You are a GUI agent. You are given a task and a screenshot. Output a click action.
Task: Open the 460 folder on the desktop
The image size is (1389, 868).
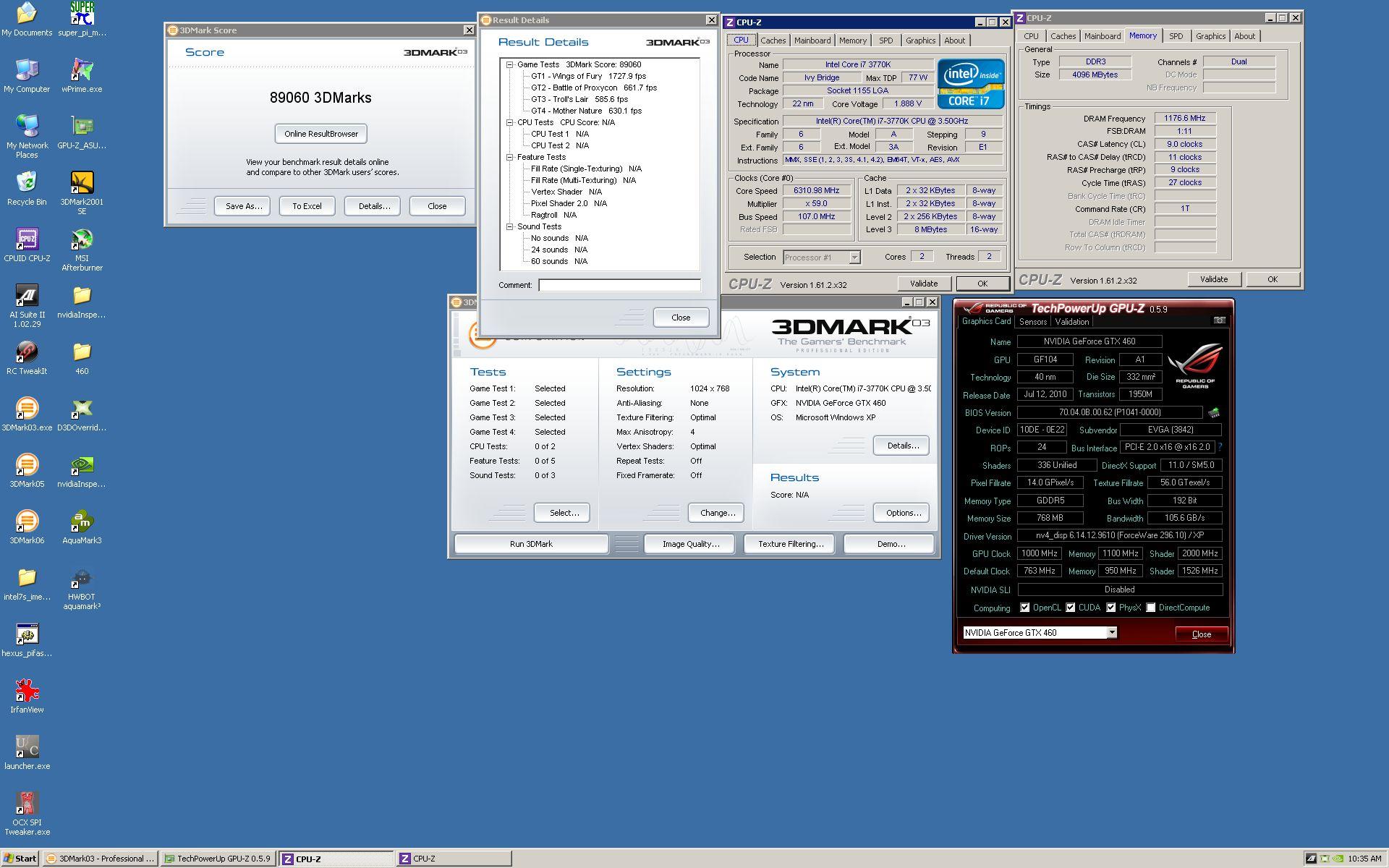(82, 357)
